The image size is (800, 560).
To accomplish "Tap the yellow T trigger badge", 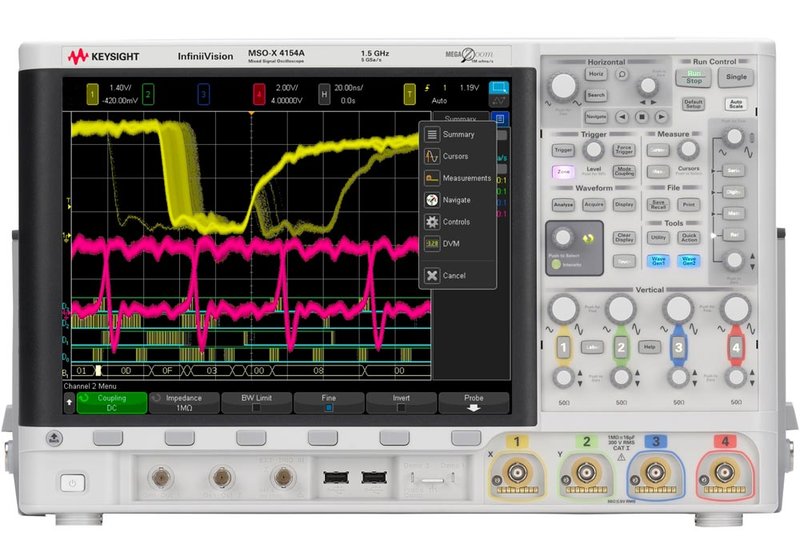I will click(409, 94).
